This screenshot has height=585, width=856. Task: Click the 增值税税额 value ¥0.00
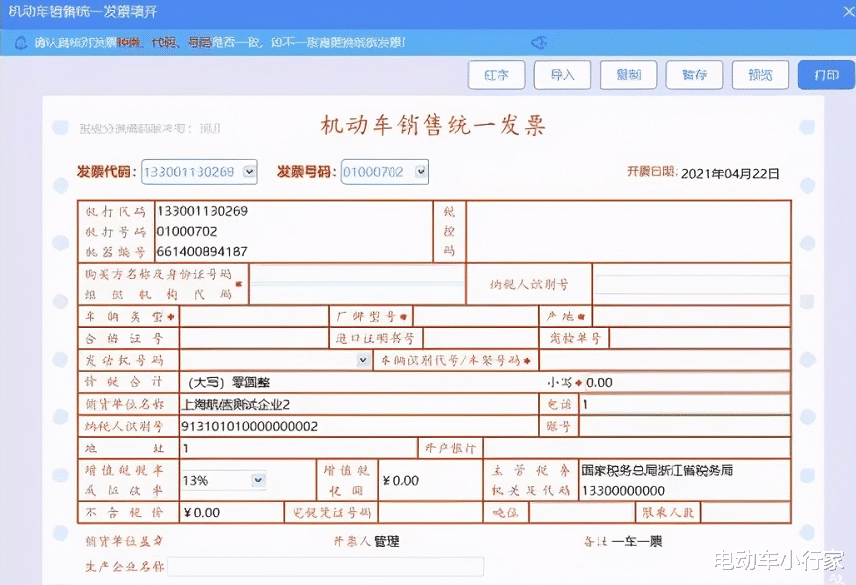401,481
